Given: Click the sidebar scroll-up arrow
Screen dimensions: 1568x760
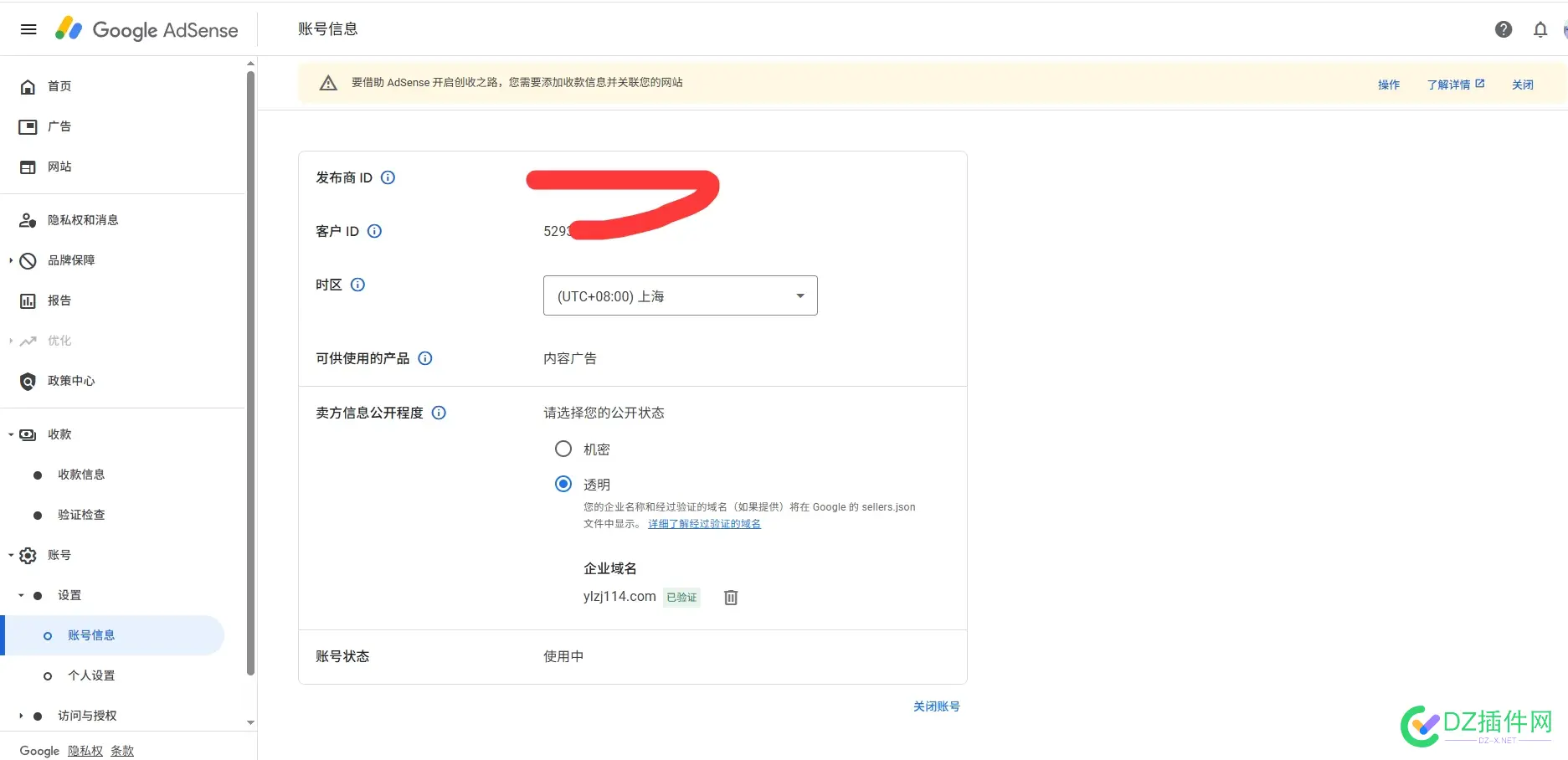Looking at the screenshot, I should (250, 64).
